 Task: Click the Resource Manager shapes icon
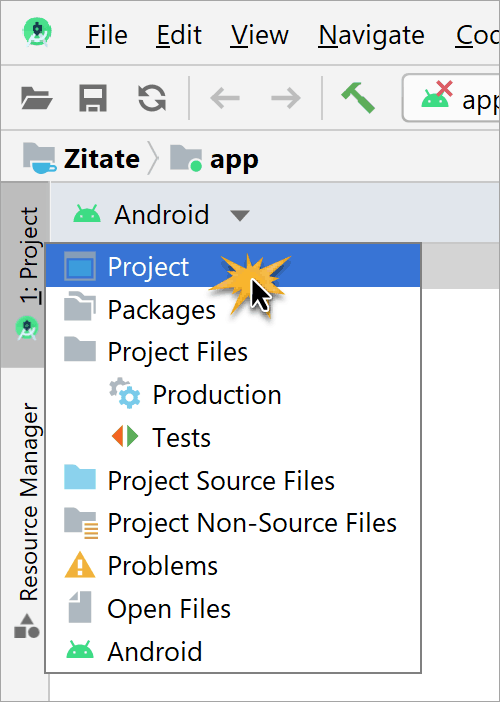point(26,626)
